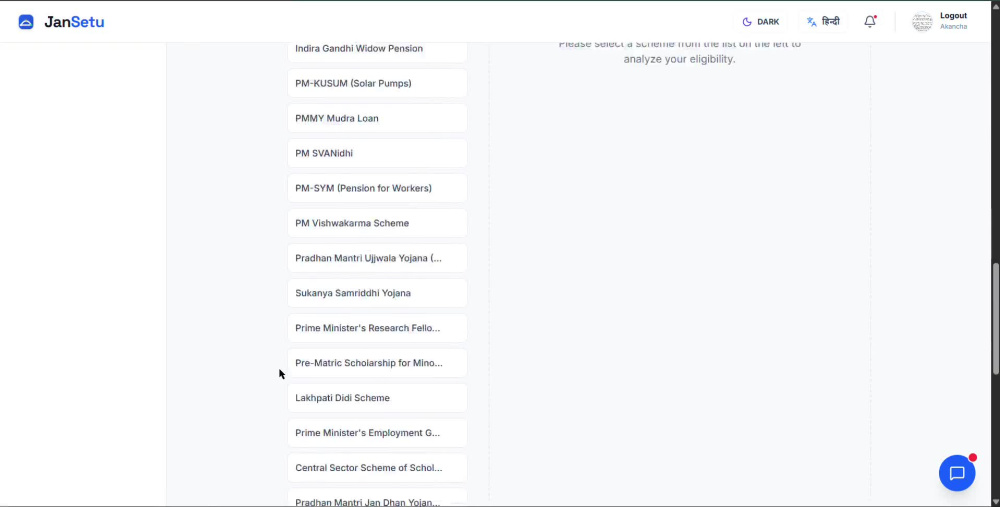Open PM Vishwakarma Scheme
The width and height of the screenshot is (1000, 507).
point(377,223)
